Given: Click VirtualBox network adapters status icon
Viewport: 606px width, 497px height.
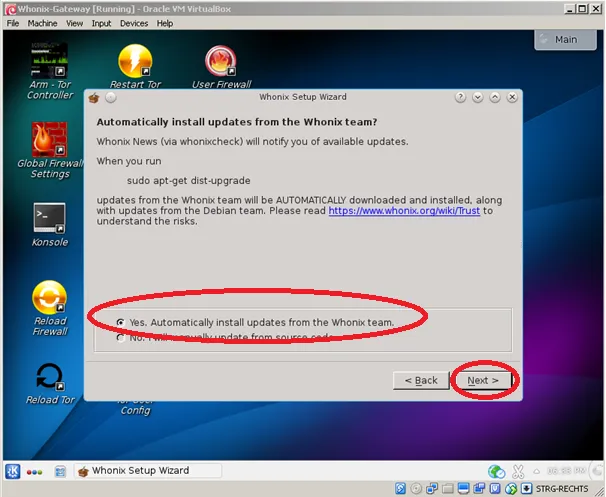Looking at the screenshot, I should [x=432, y=488].
